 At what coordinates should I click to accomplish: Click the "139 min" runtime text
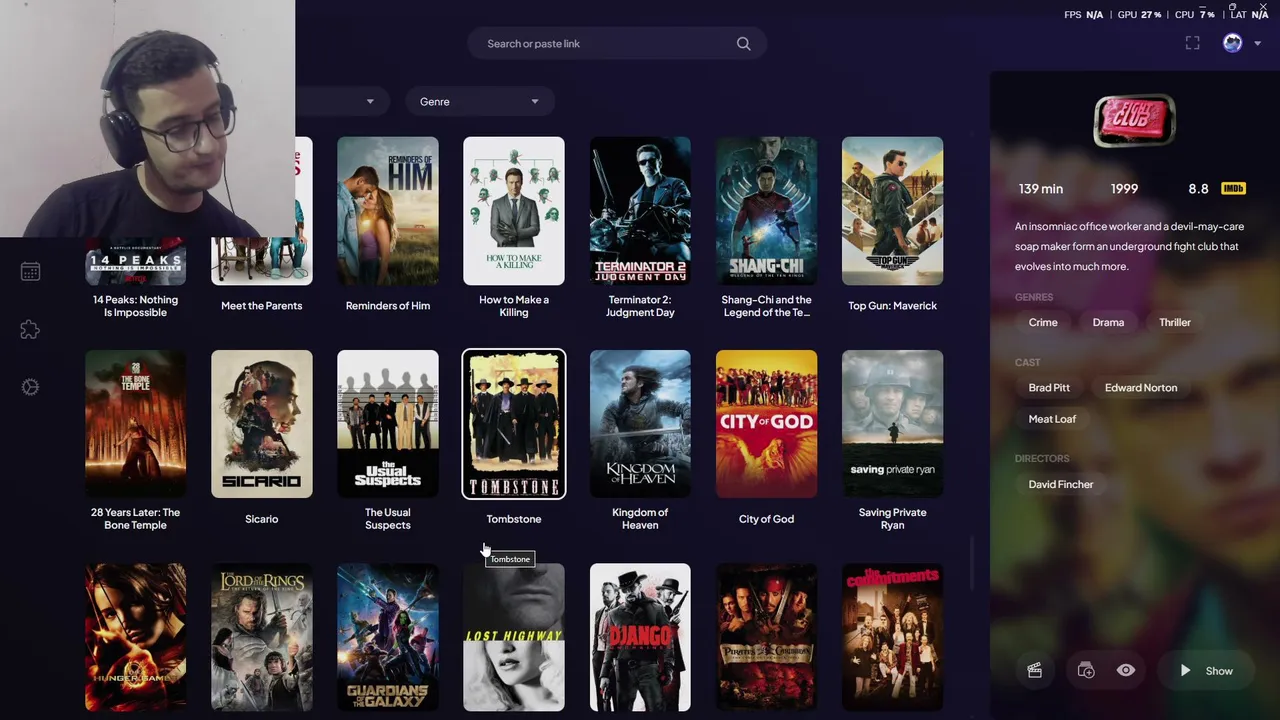coord(1041,189)
